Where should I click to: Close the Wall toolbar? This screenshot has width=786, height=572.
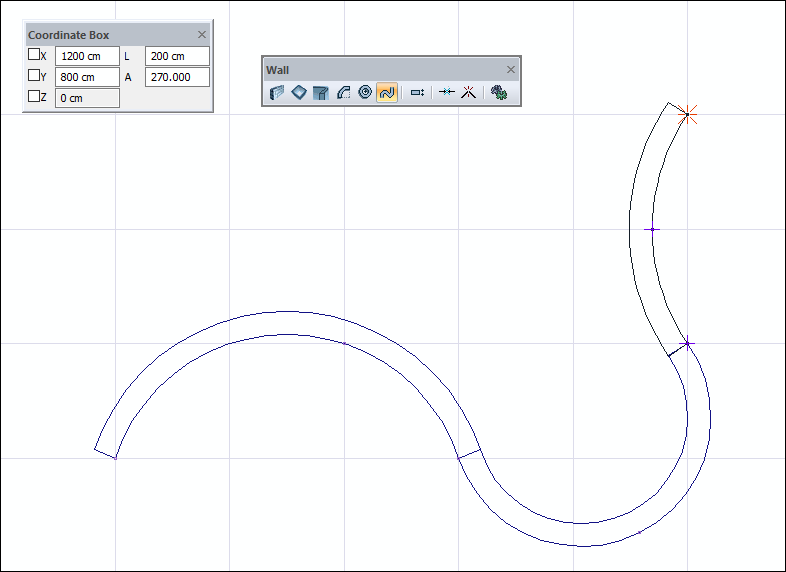click(x=511, y=70)
